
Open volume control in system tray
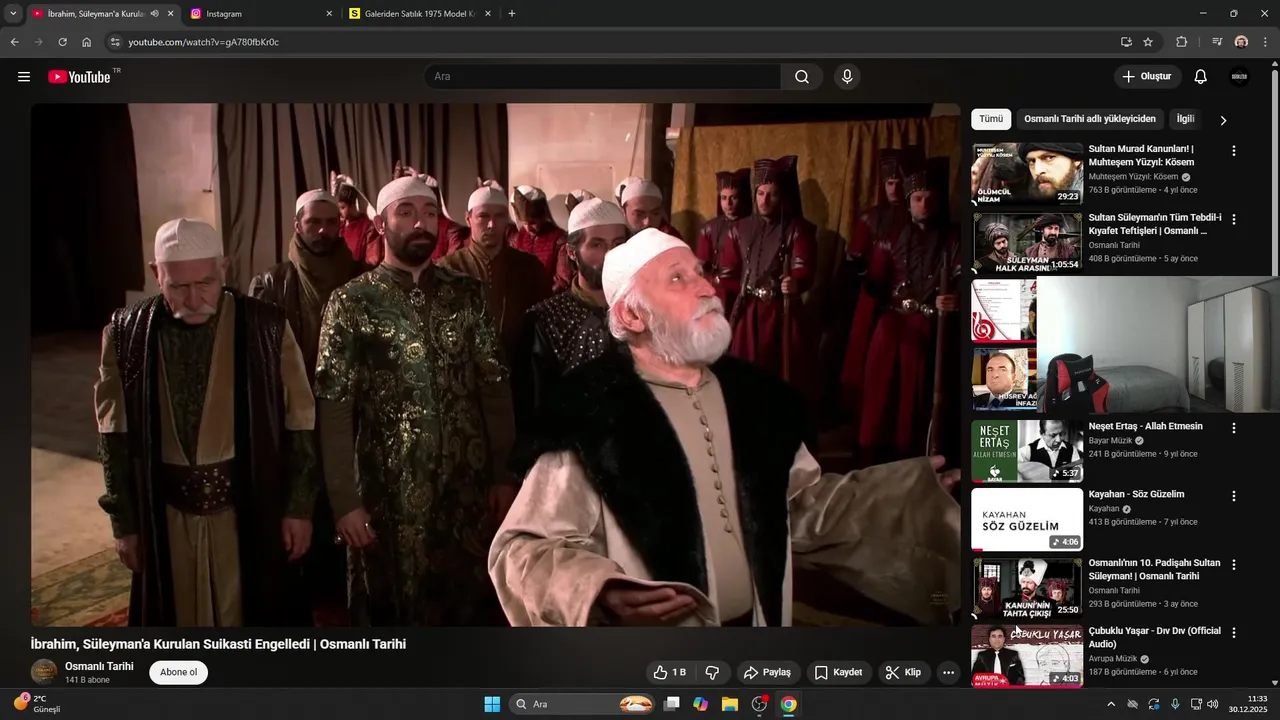(1212, 704)
